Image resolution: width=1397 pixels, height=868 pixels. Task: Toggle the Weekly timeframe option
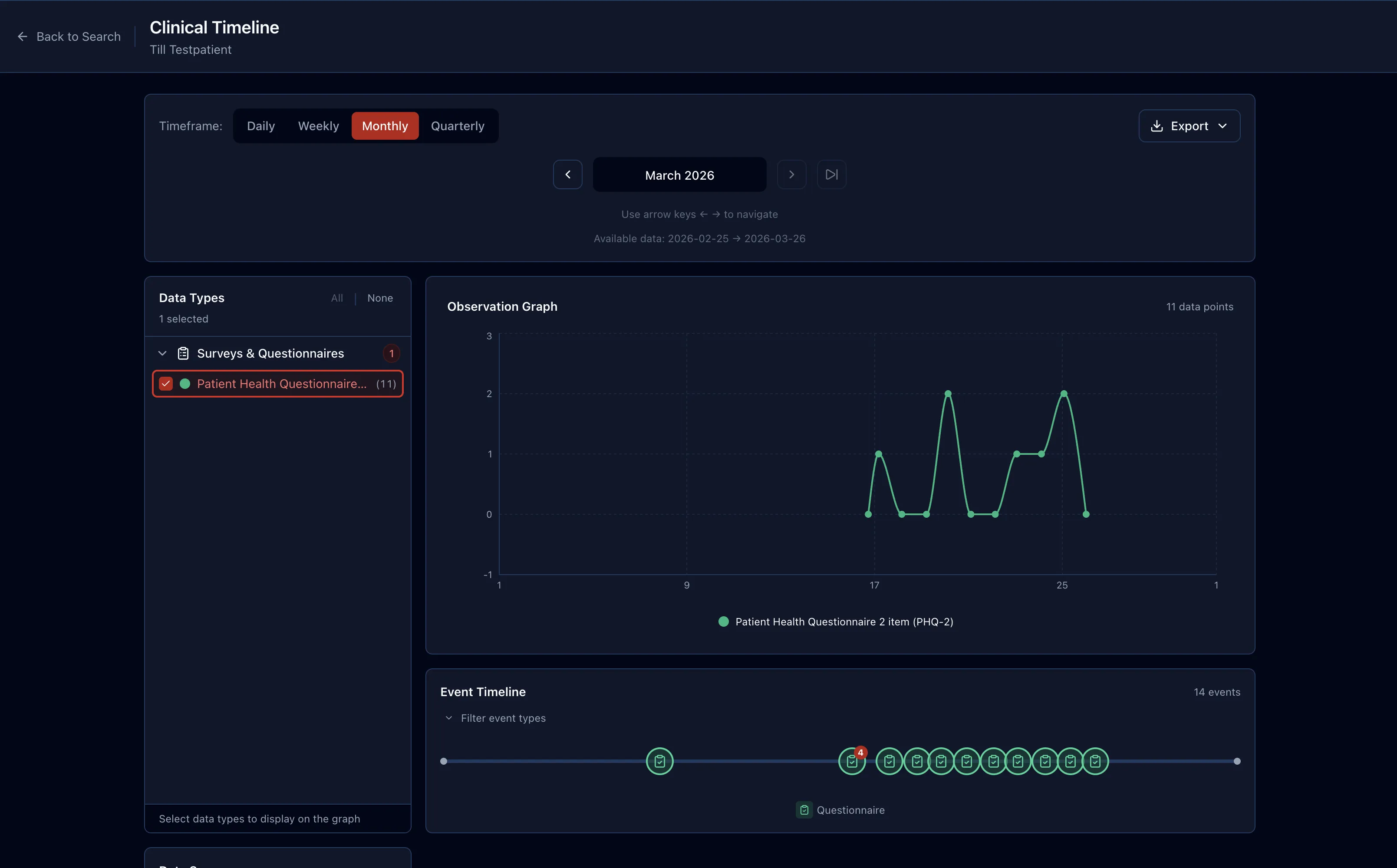318,126
